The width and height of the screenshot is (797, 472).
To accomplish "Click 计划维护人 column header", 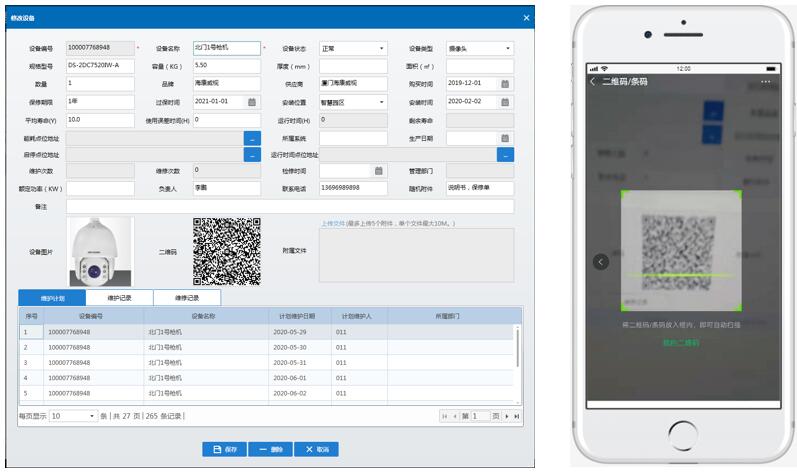I will click(x=359, y=316).
